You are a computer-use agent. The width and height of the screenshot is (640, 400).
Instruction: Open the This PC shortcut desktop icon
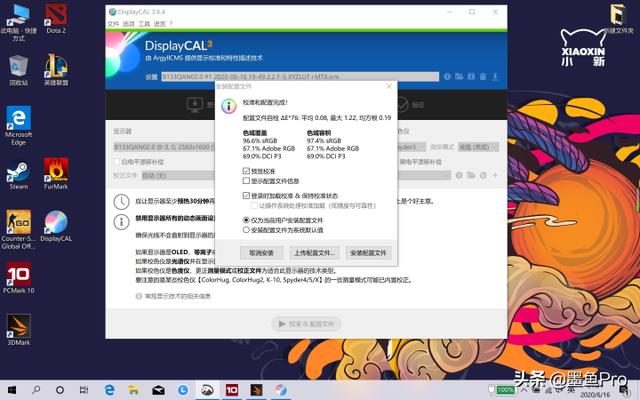(18, 22)
